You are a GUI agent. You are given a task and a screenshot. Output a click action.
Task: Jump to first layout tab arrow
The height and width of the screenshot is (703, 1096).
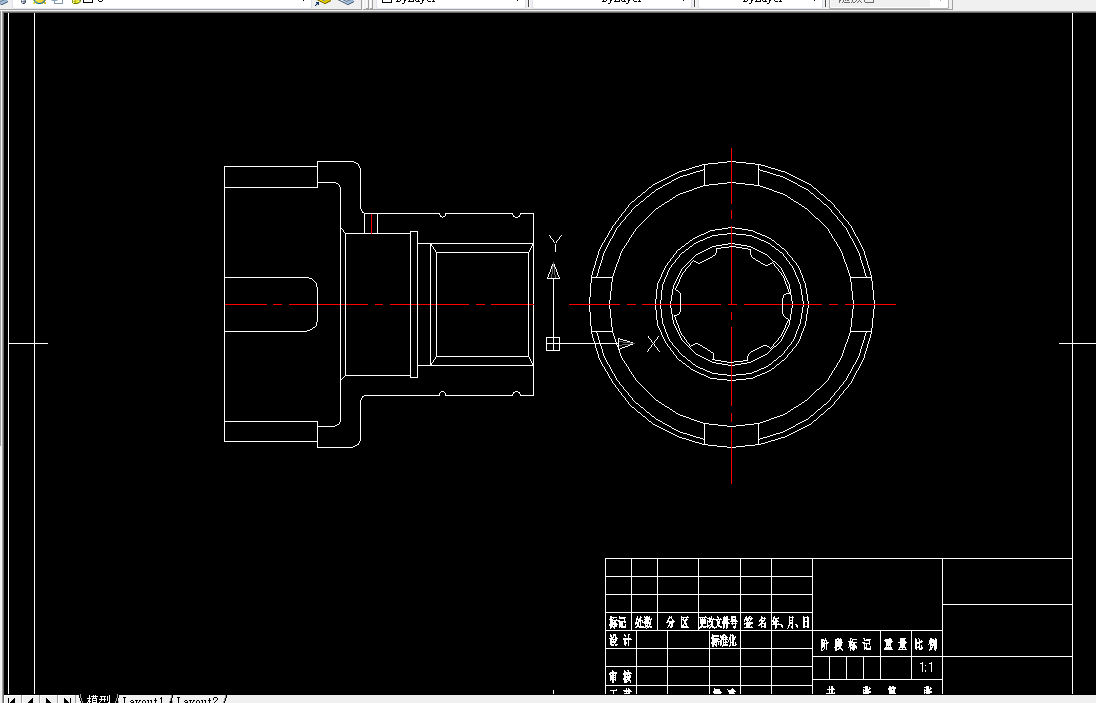coord(12,699)
